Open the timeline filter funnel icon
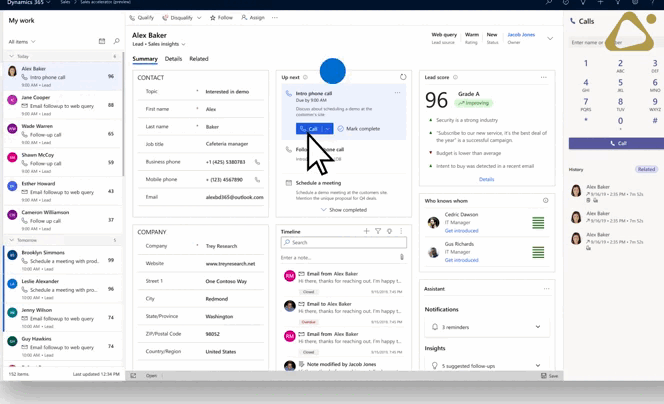 pyautogui.click(x=378, y=231)
